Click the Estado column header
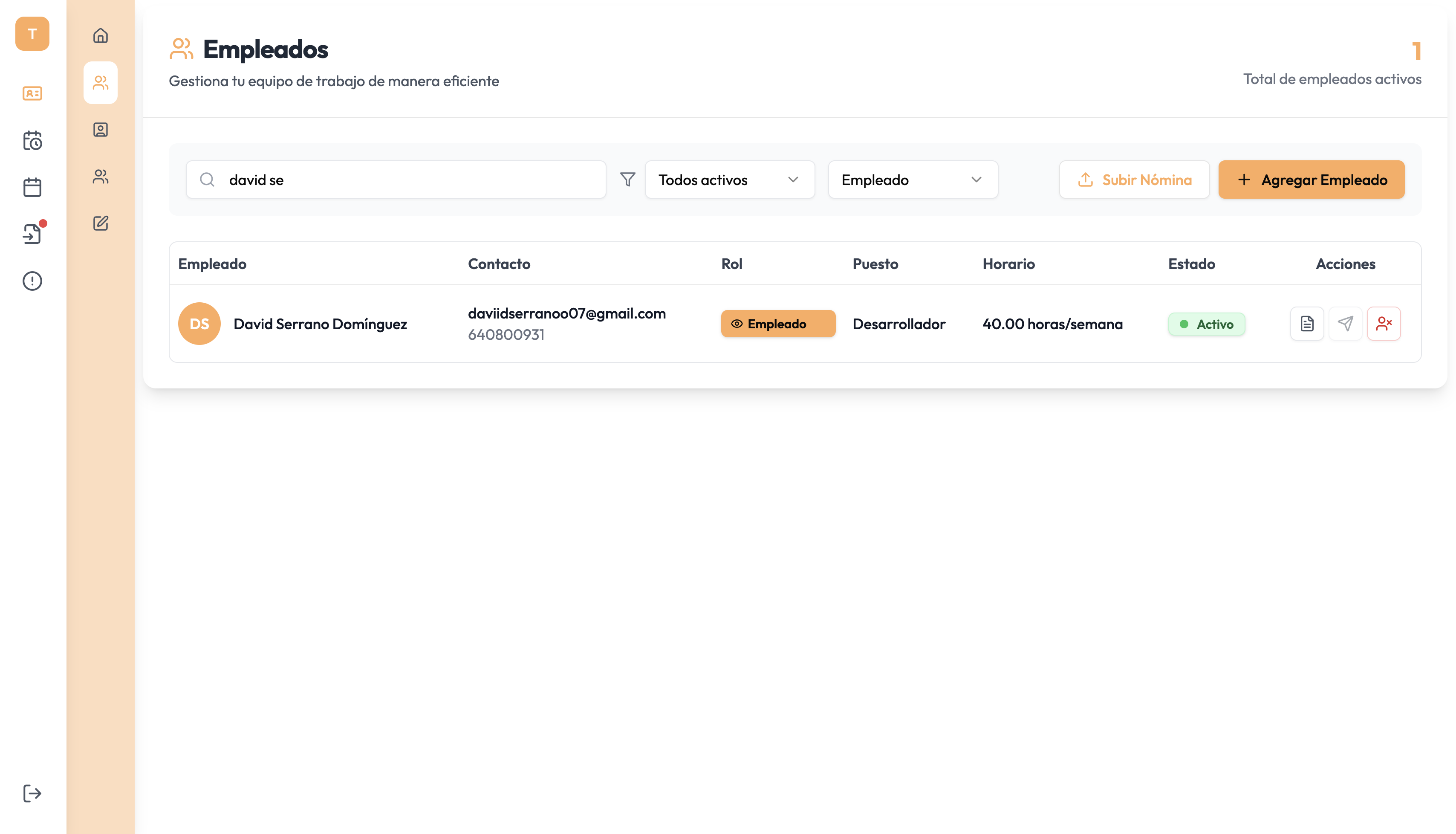This screenshot has height=834, width=1456. coord(1191,264)
